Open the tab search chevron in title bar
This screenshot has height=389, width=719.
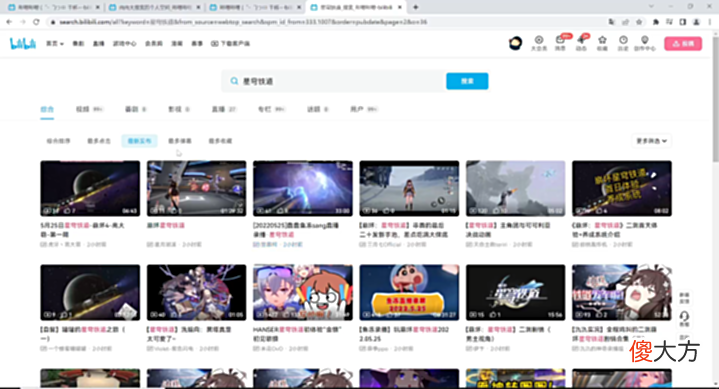coord(651,6)
